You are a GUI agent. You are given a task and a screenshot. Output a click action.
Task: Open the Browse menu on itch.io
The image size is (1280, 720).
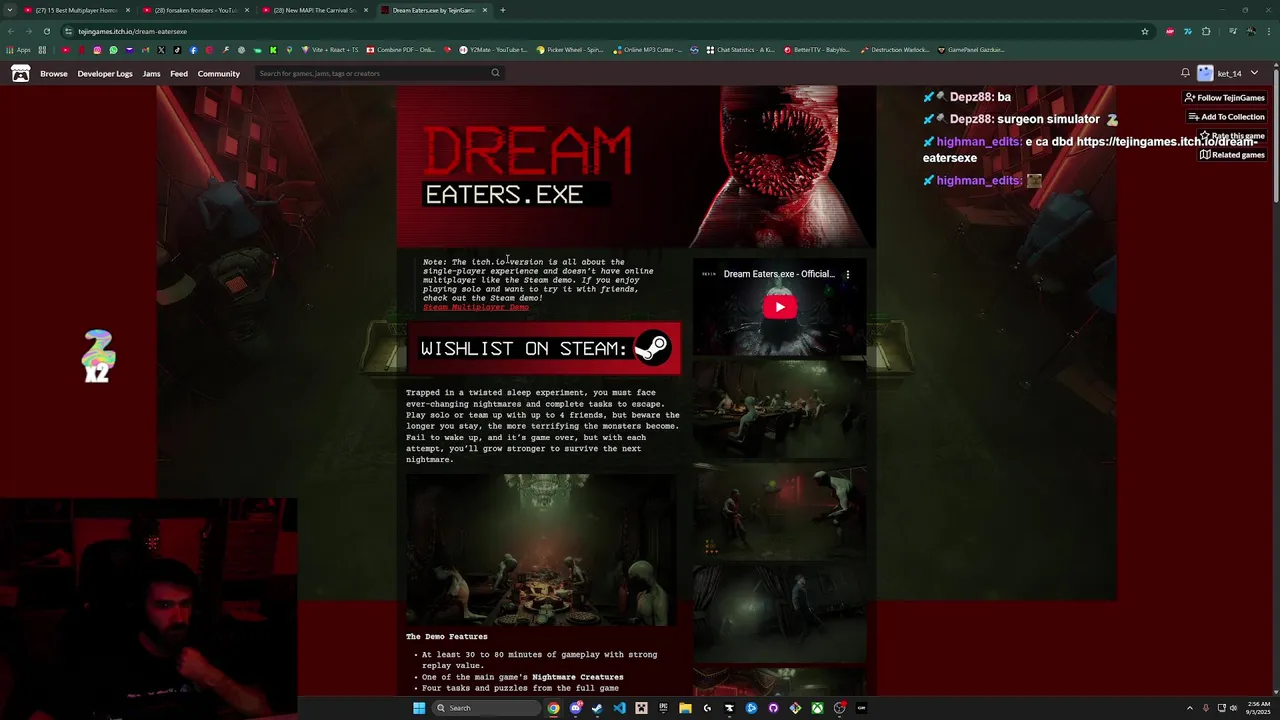(x=54, y=73)
